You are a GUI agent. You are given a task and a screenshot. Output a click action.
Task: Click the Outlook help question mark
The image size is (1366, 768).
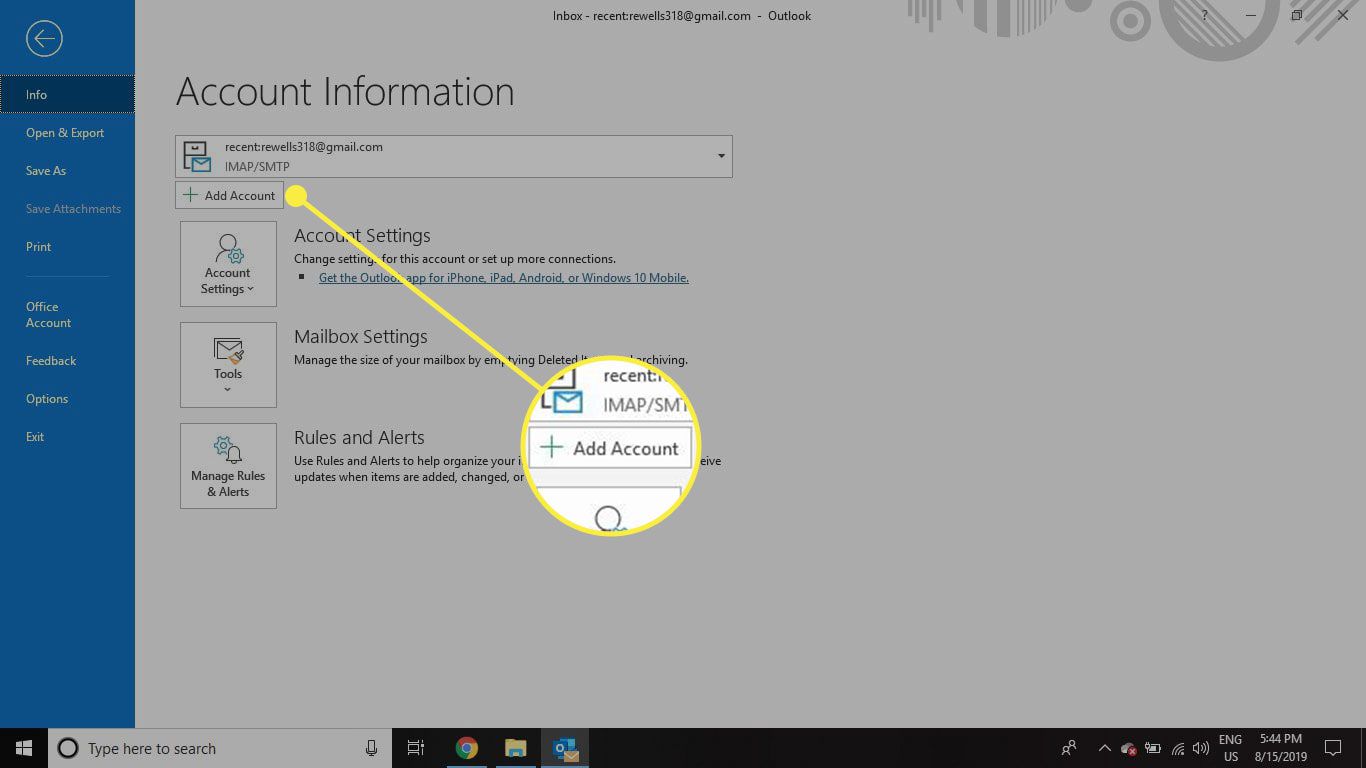(x=1204, y=15)
